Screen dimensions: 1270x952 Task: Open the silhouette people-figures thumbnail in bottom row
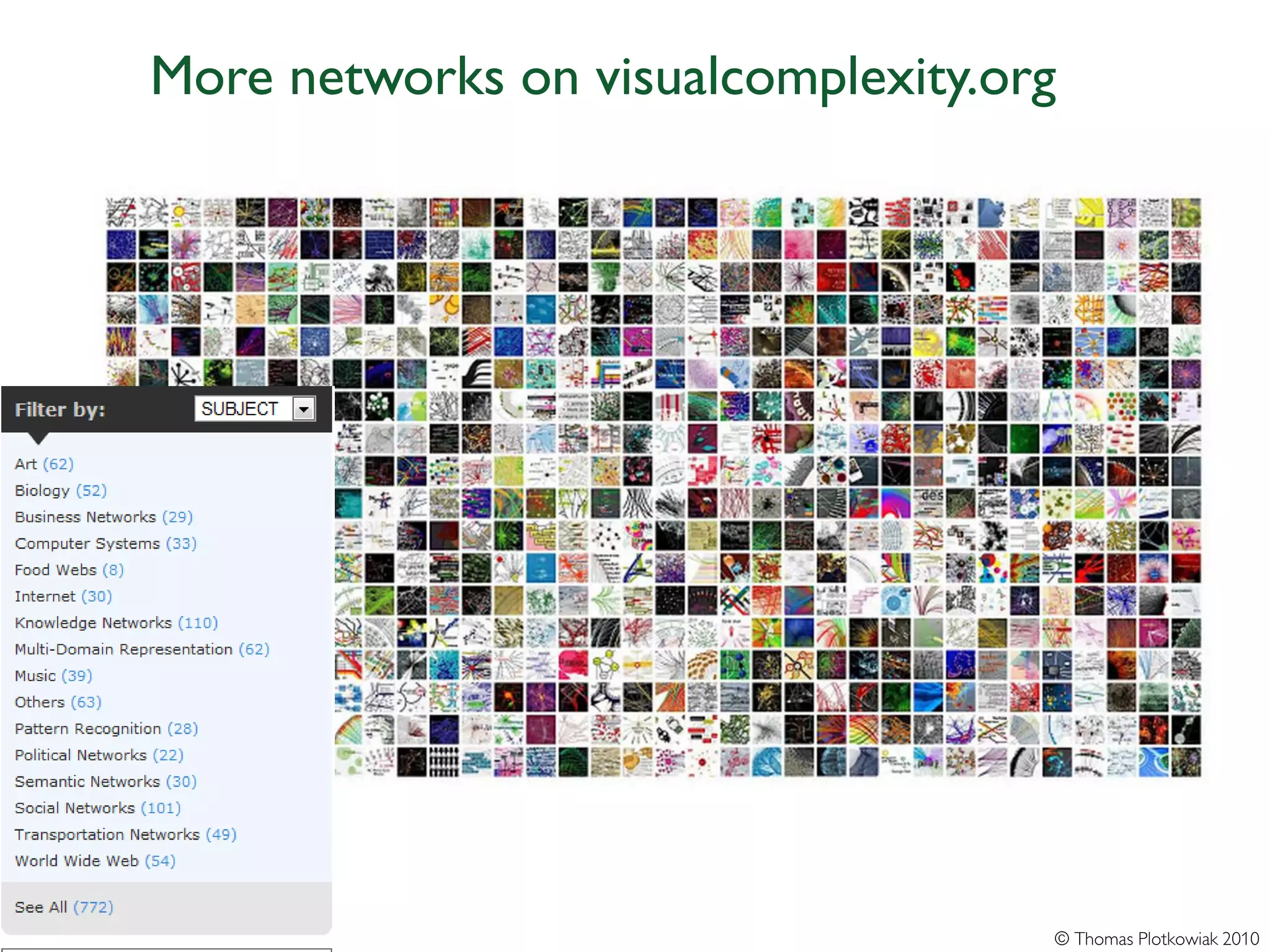click(x=443, y=762)
